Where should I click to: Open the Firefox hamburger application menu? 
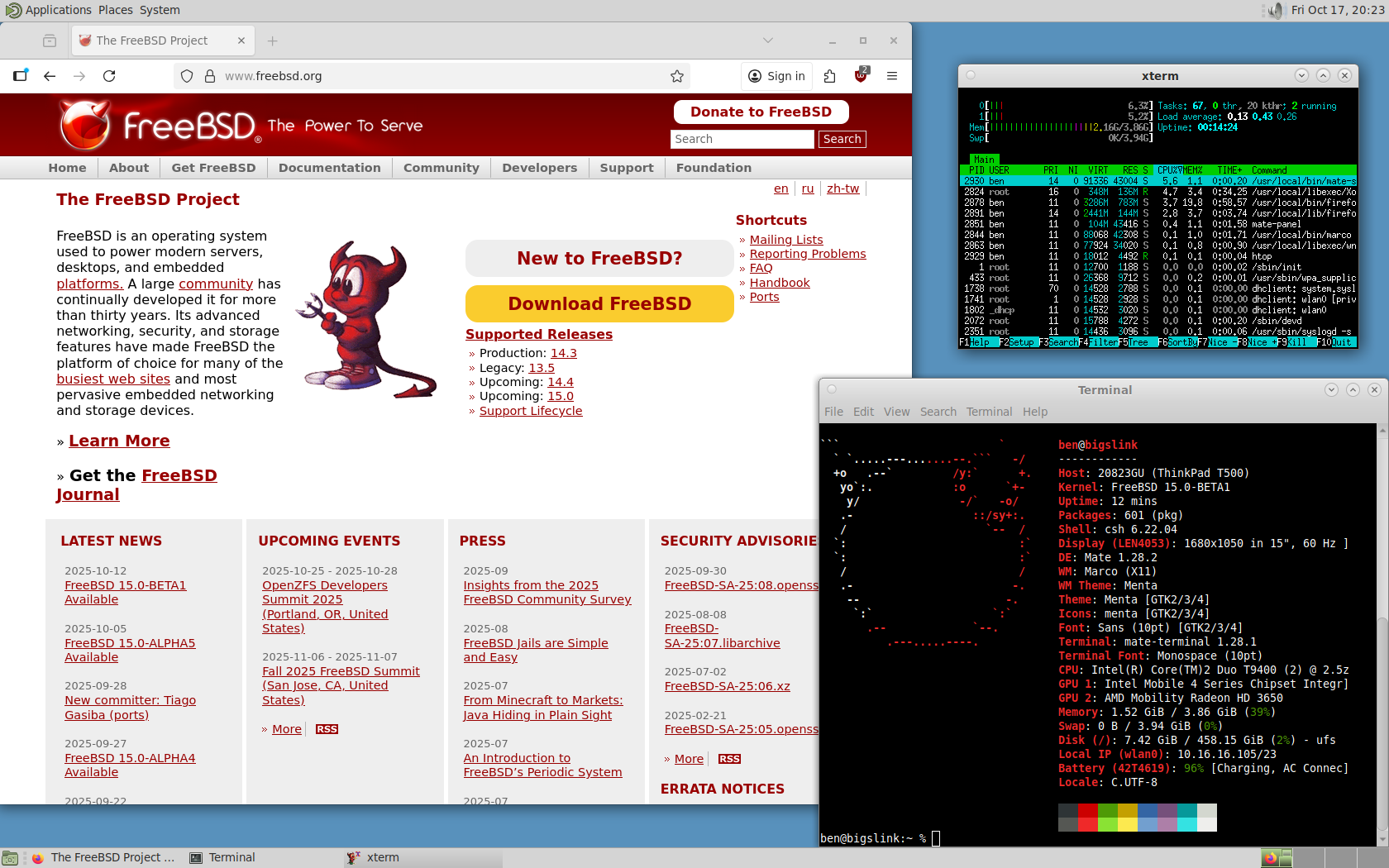pos(892,76)
